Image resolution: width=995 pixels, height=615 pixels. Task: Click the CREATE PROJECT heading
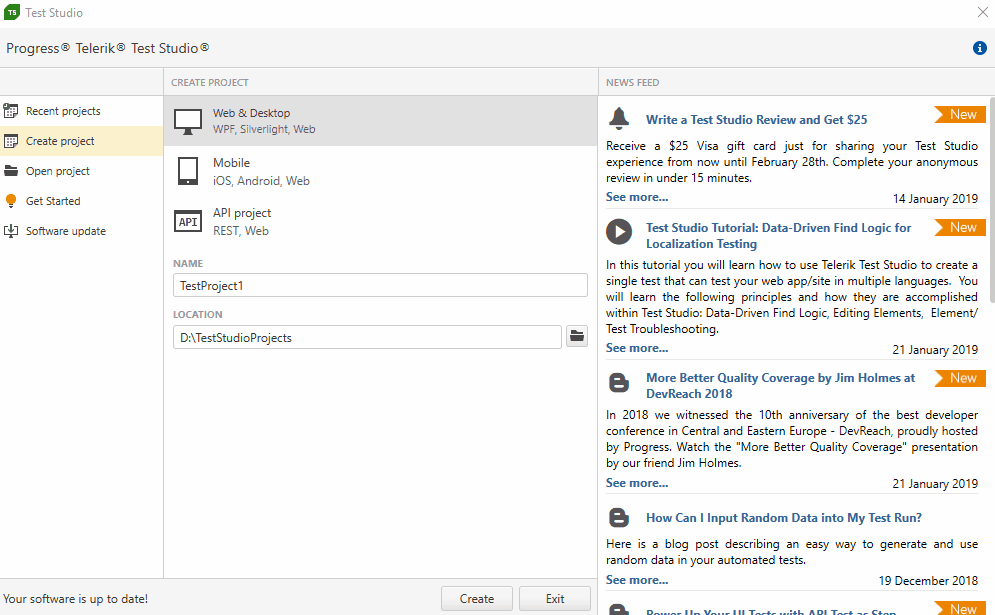coord(209,83)
